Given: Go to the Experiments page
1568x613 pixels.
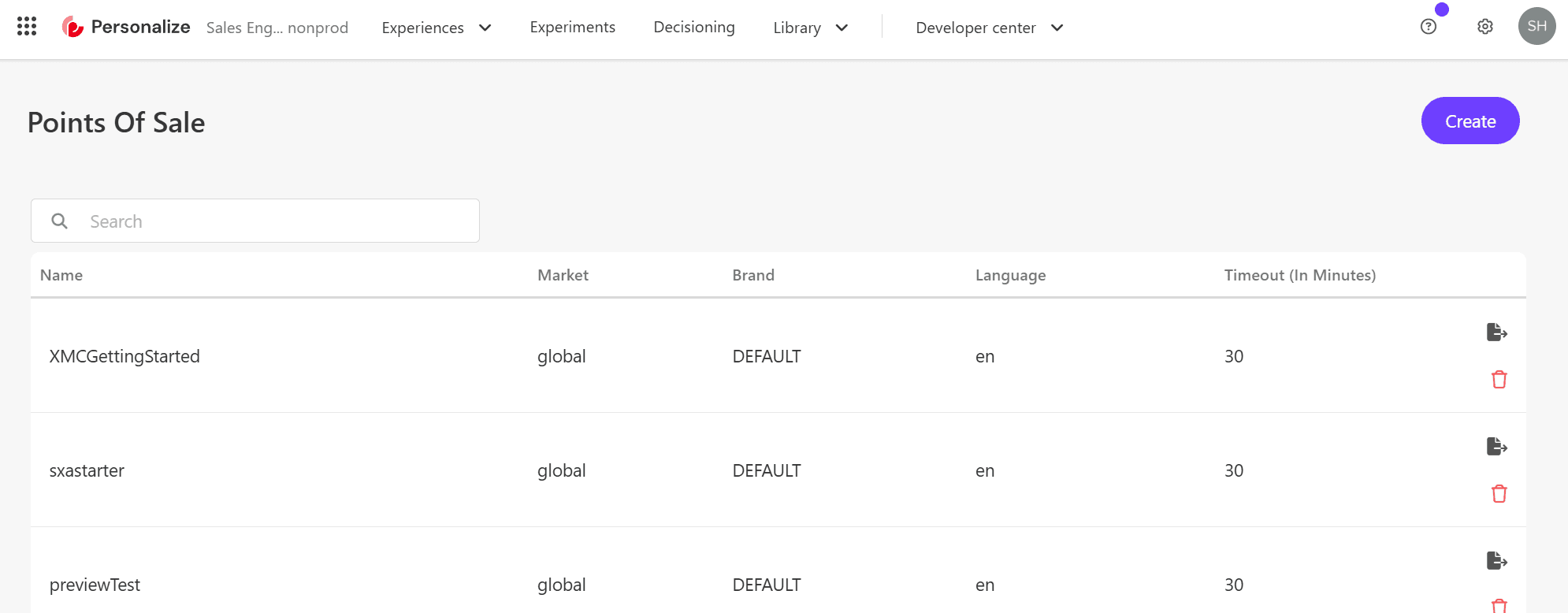Looking at the screenshot, I should 572,28.
